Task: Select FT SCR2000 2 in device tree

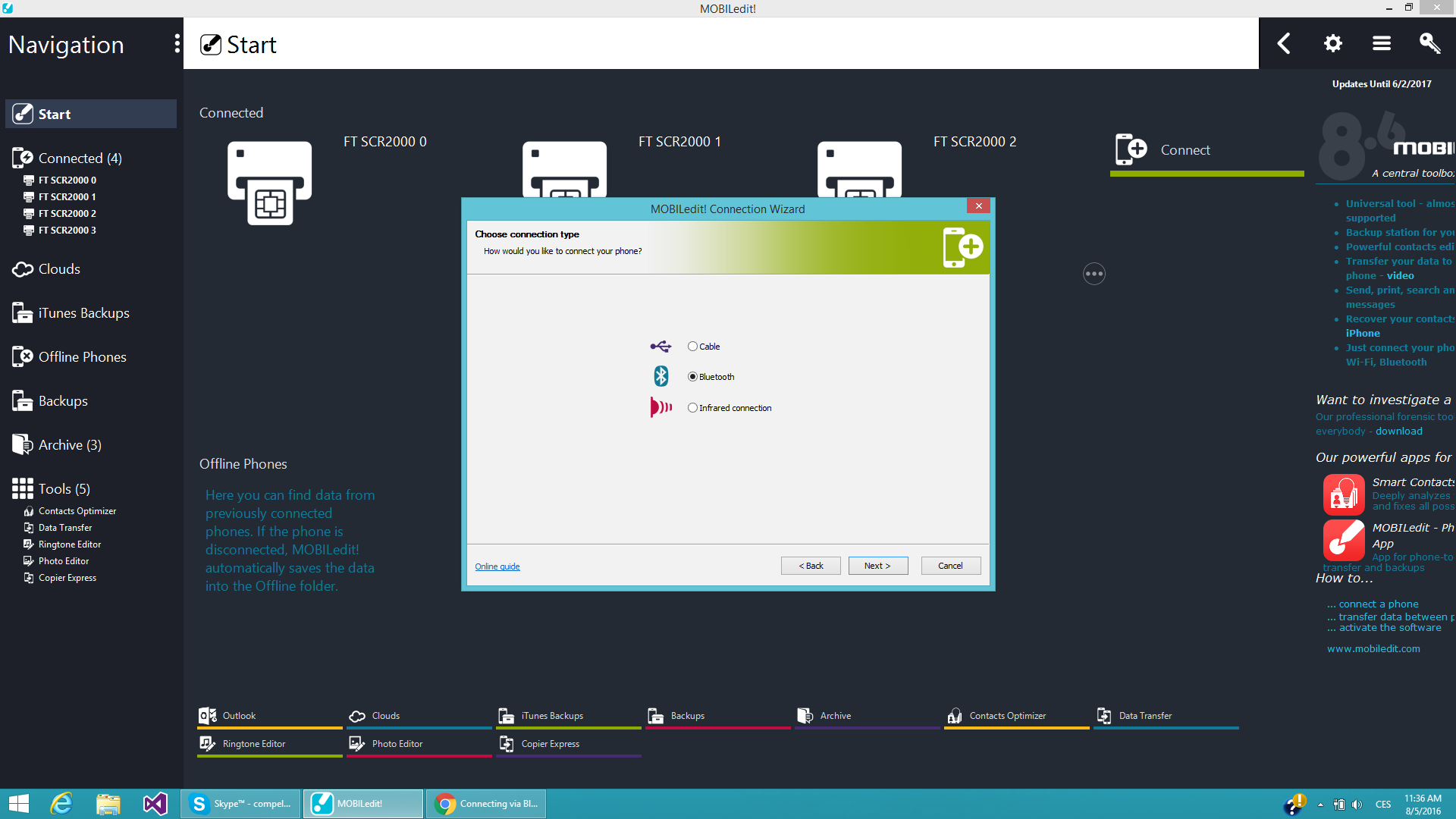Action: 67,214
